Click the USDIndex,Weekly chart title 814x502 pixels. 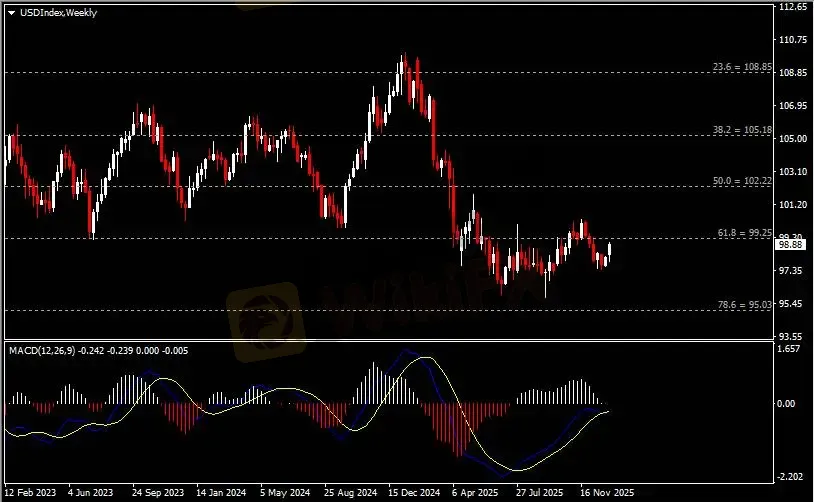53,12
